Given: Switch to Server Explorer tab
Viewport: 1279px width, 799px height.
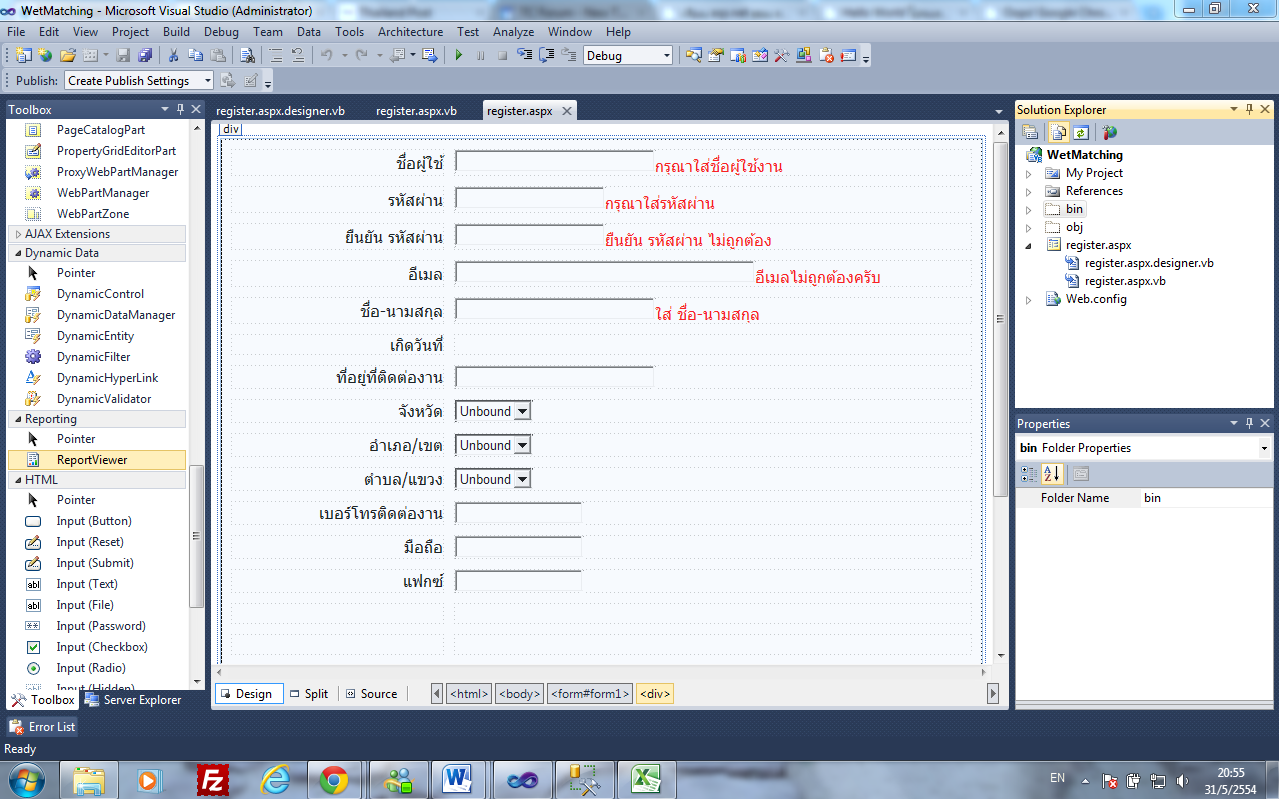Looking at the screenshot, I should (x=133, y=700).
